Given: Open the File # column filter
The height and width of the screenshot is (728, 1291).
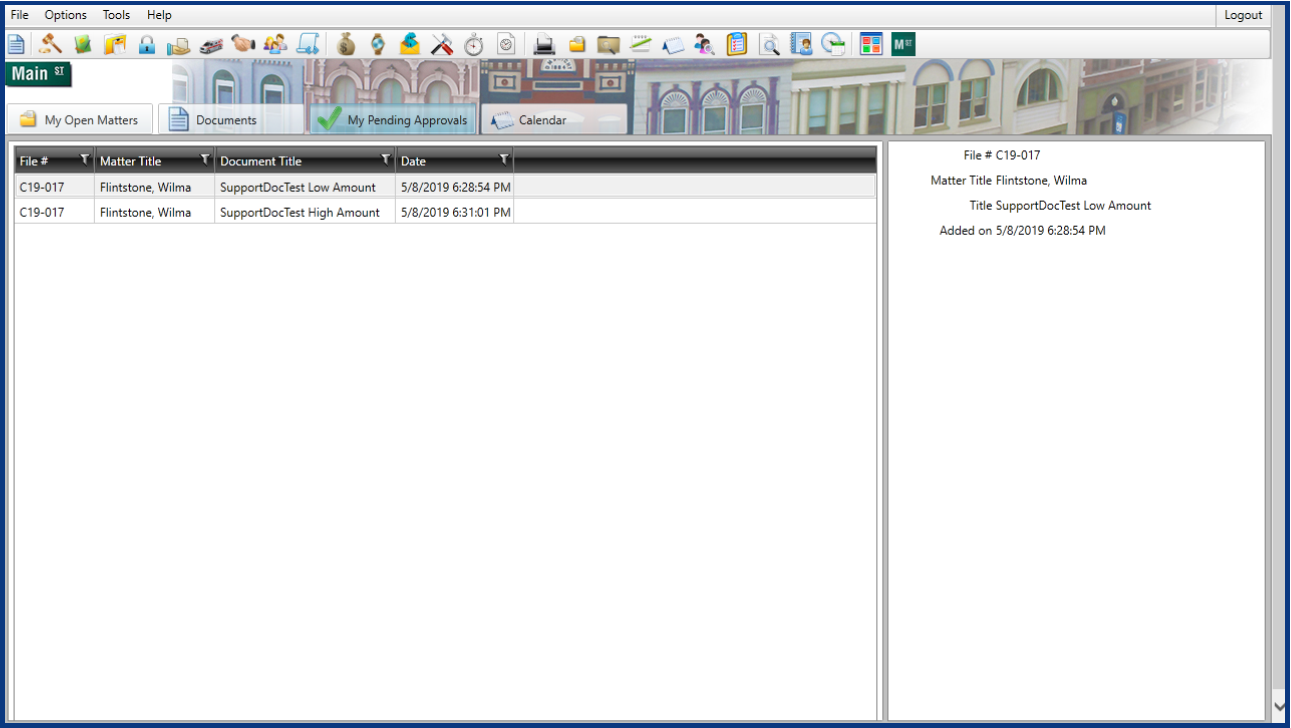Looking at the screenshot, I should (x=85, y=159).
